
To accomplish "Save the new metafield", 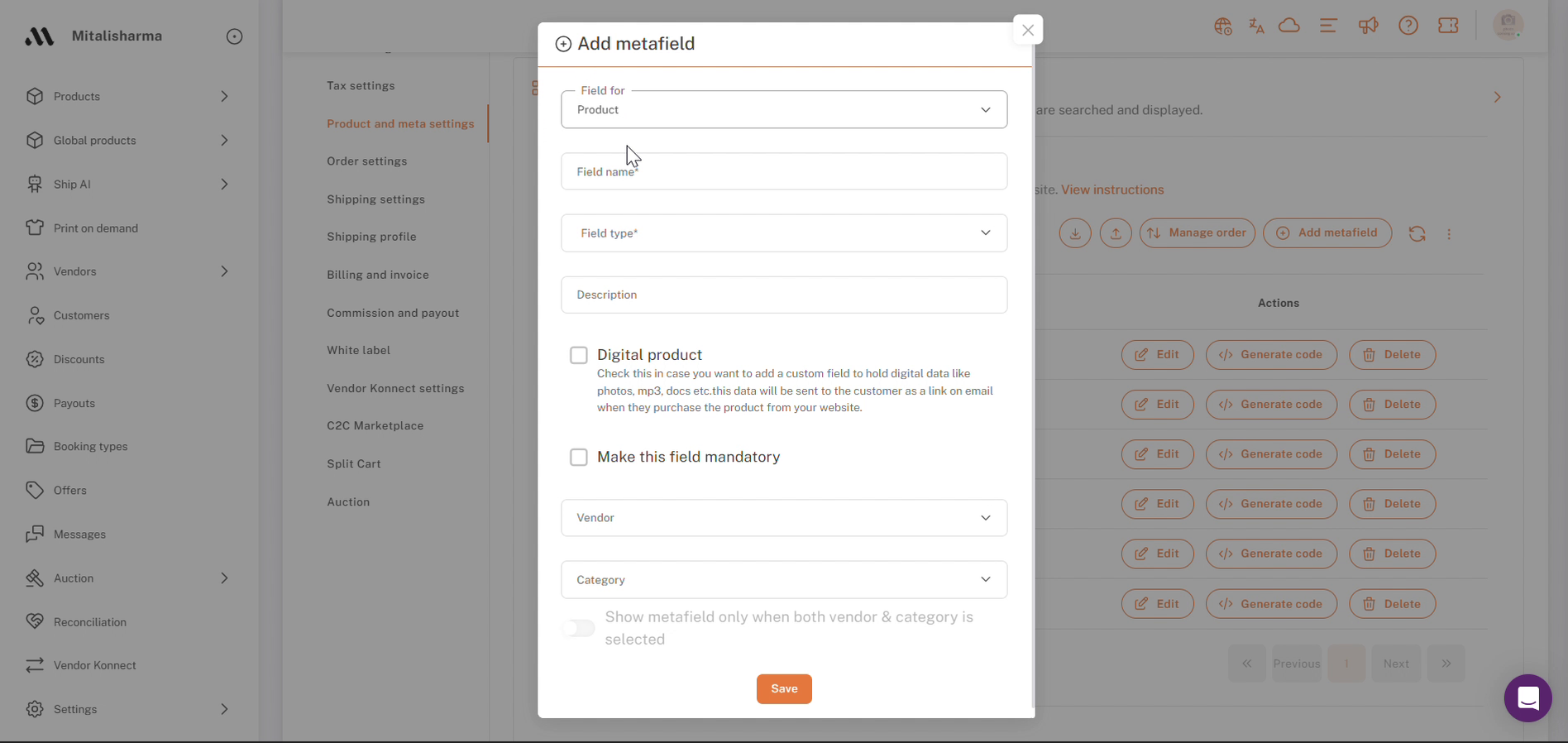I will pyautogui.click(x=784, y=689).
